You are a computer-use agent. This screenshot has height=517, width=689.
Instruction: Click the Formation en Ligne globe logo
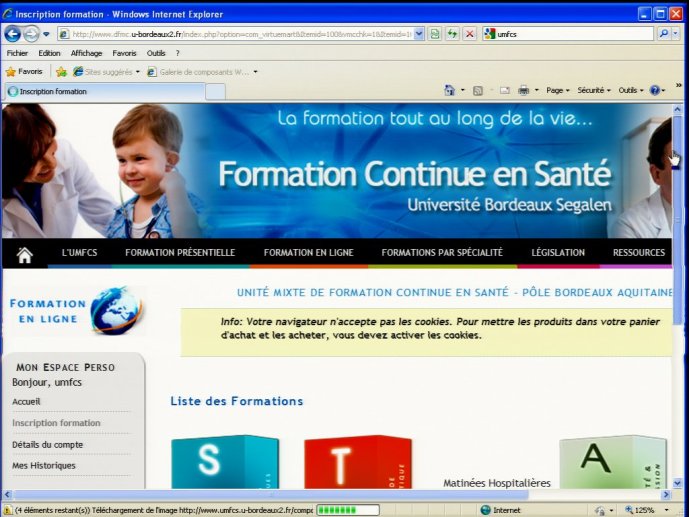pyautogui.click(x=77, y=311)
